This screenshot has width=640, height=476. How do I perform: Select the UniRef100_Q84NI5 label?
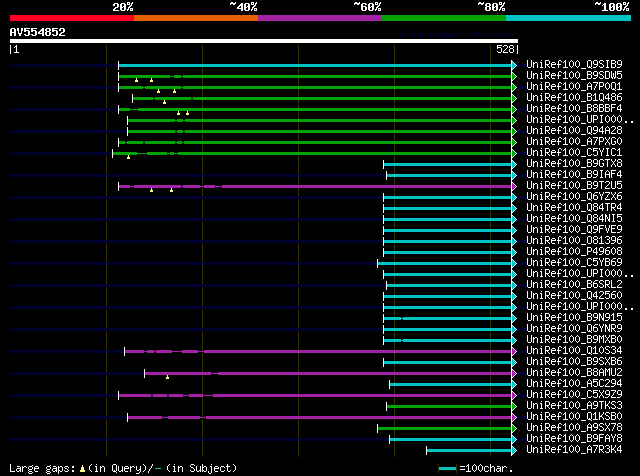click(x=574, y=219)
